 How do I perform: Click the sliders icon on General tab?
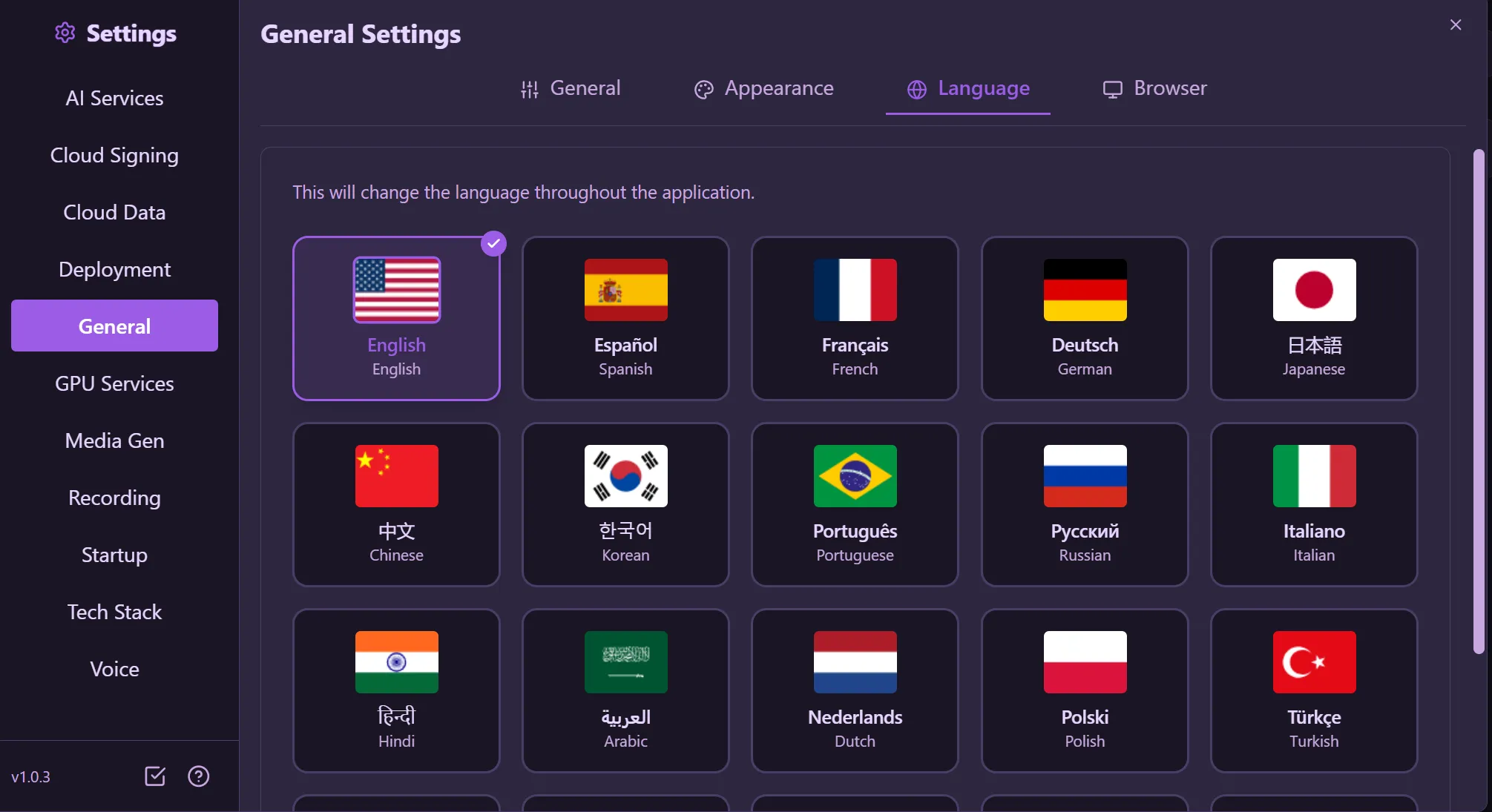click(530, 89)
